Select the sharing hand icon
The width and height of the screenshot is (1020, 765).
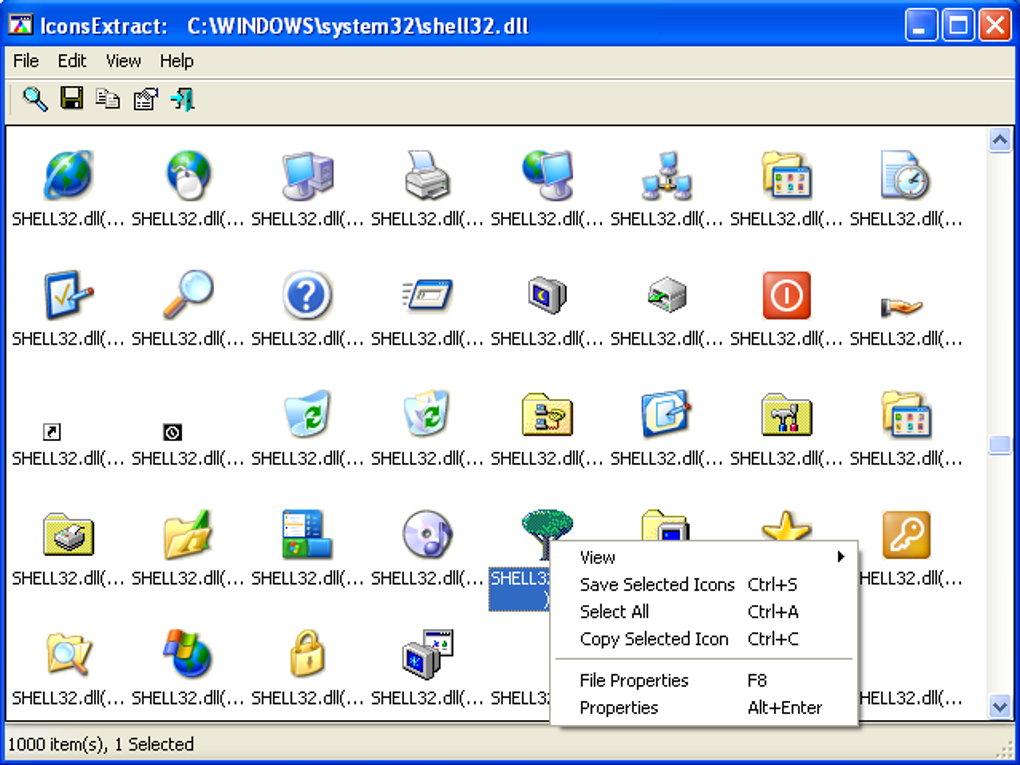click(x=902, y=306)
